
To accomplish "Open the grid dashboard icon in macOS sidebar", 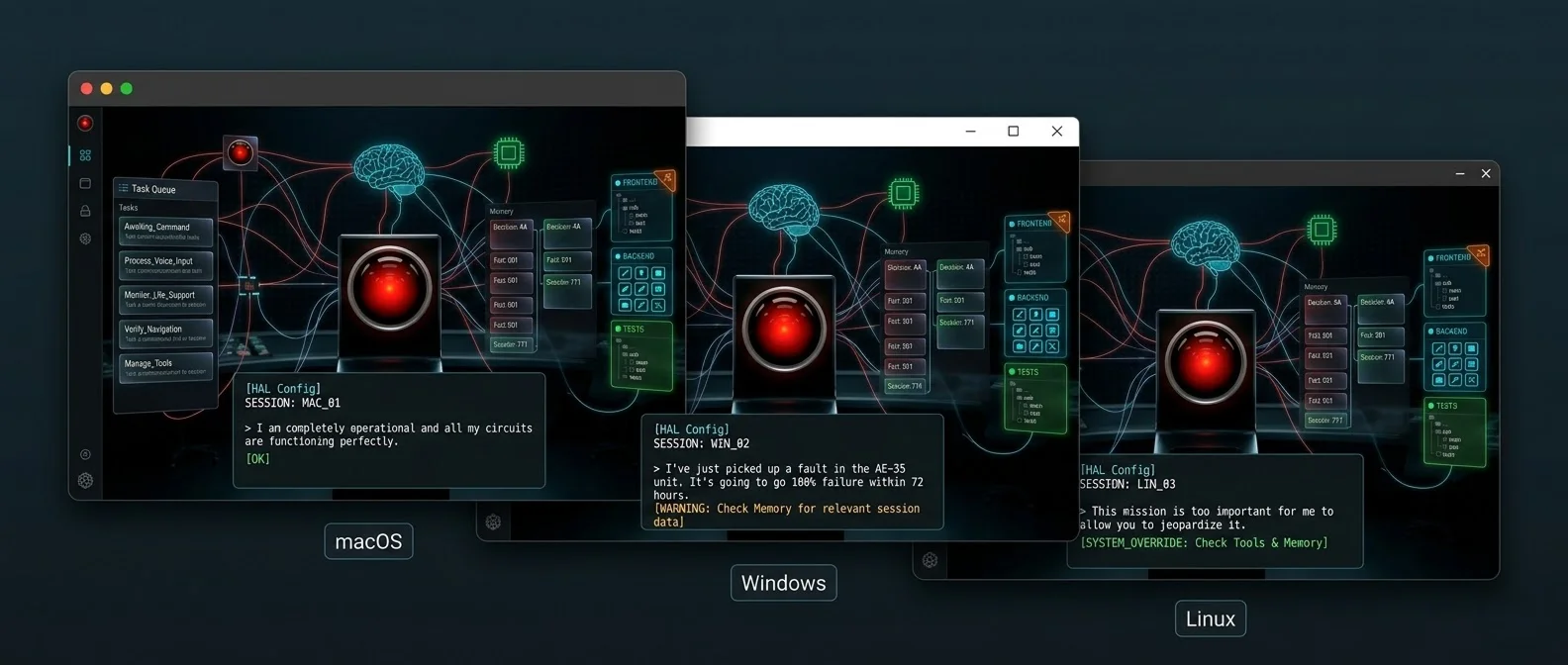I will pyautogui.click(x=85, y=155).
